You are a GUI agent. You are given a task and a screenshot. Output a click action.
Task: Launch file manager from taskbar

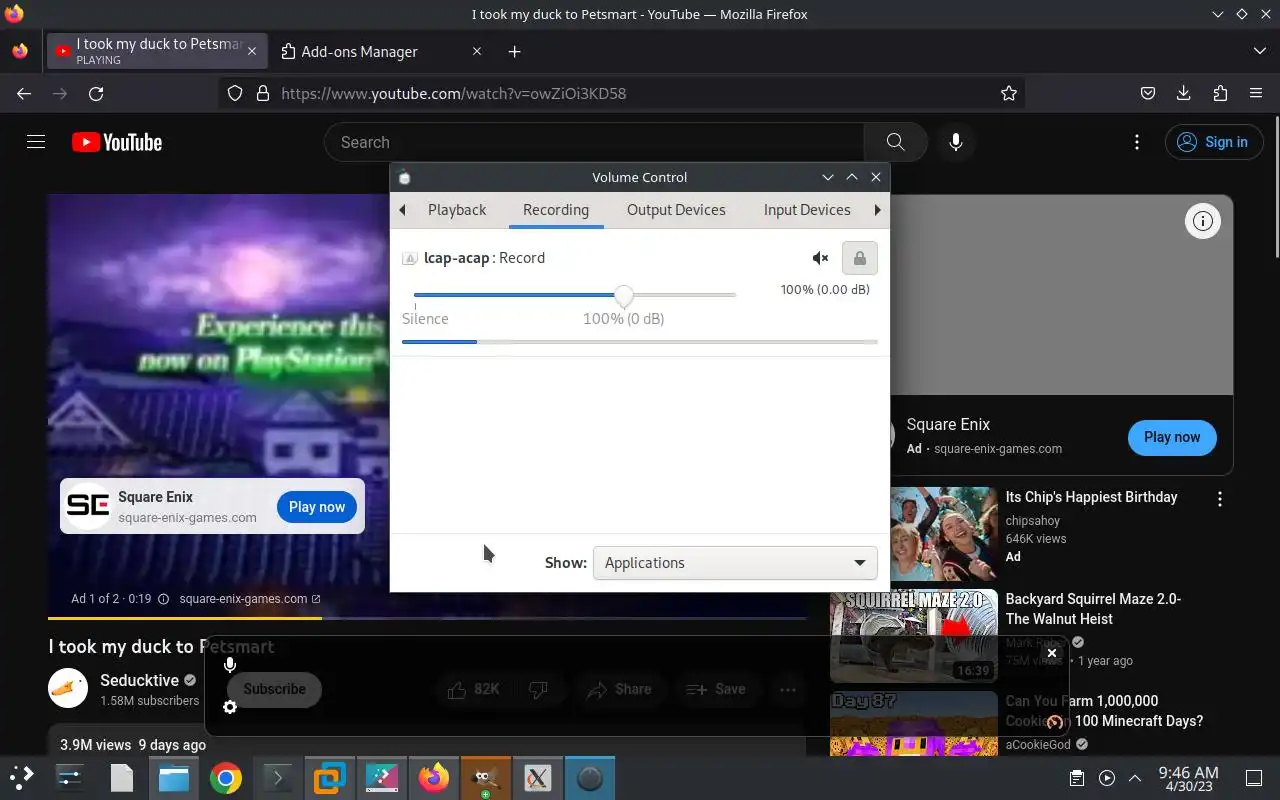(x=173, y=777)
